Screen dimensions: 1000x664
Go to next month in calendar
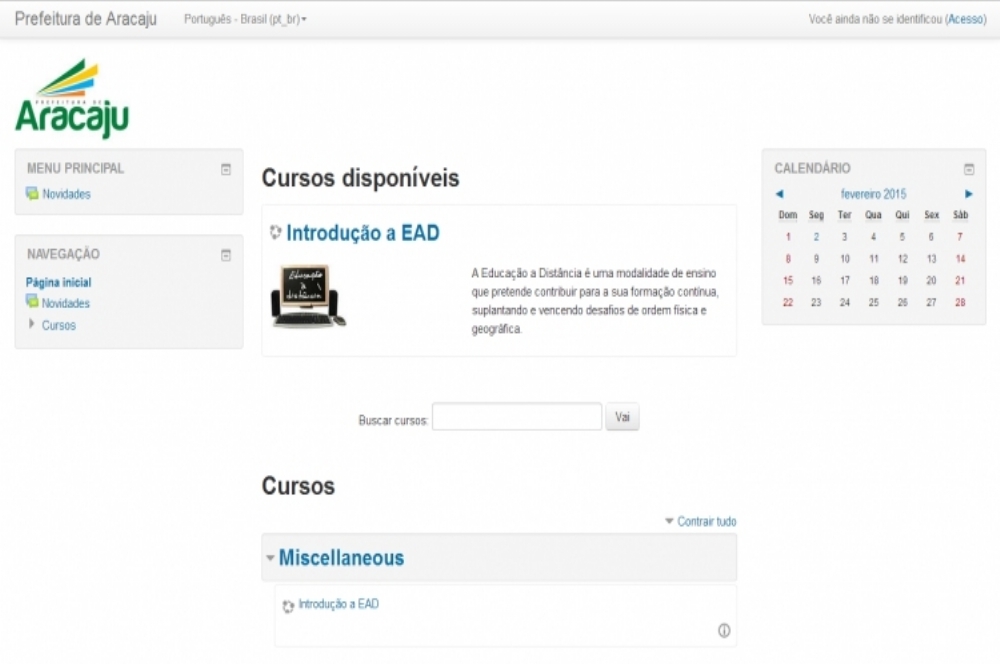pos(968,194)
